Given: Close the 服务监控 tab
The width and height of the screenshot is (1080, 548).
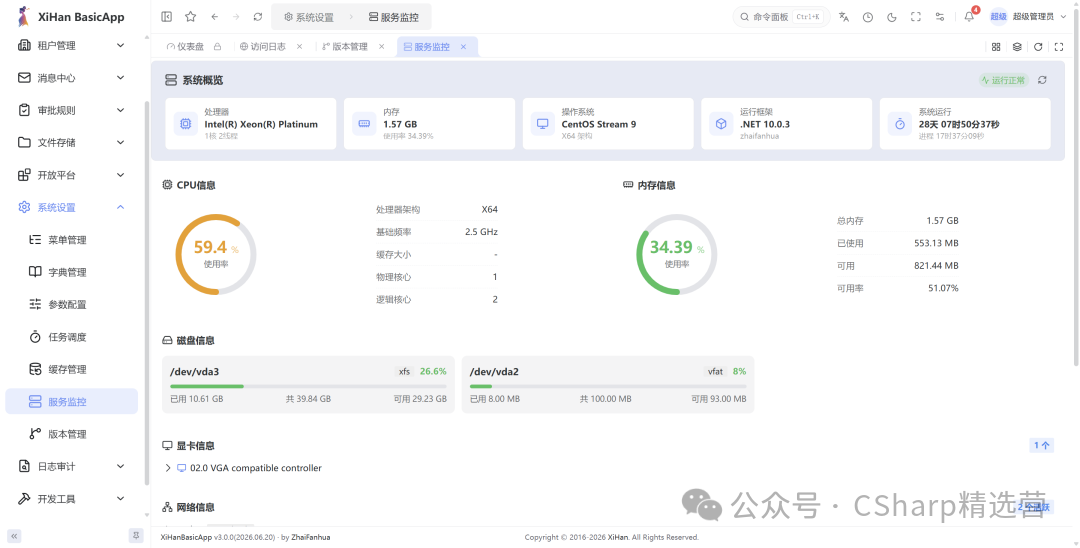Looking at the screenshot, I should tap(464, 47).
